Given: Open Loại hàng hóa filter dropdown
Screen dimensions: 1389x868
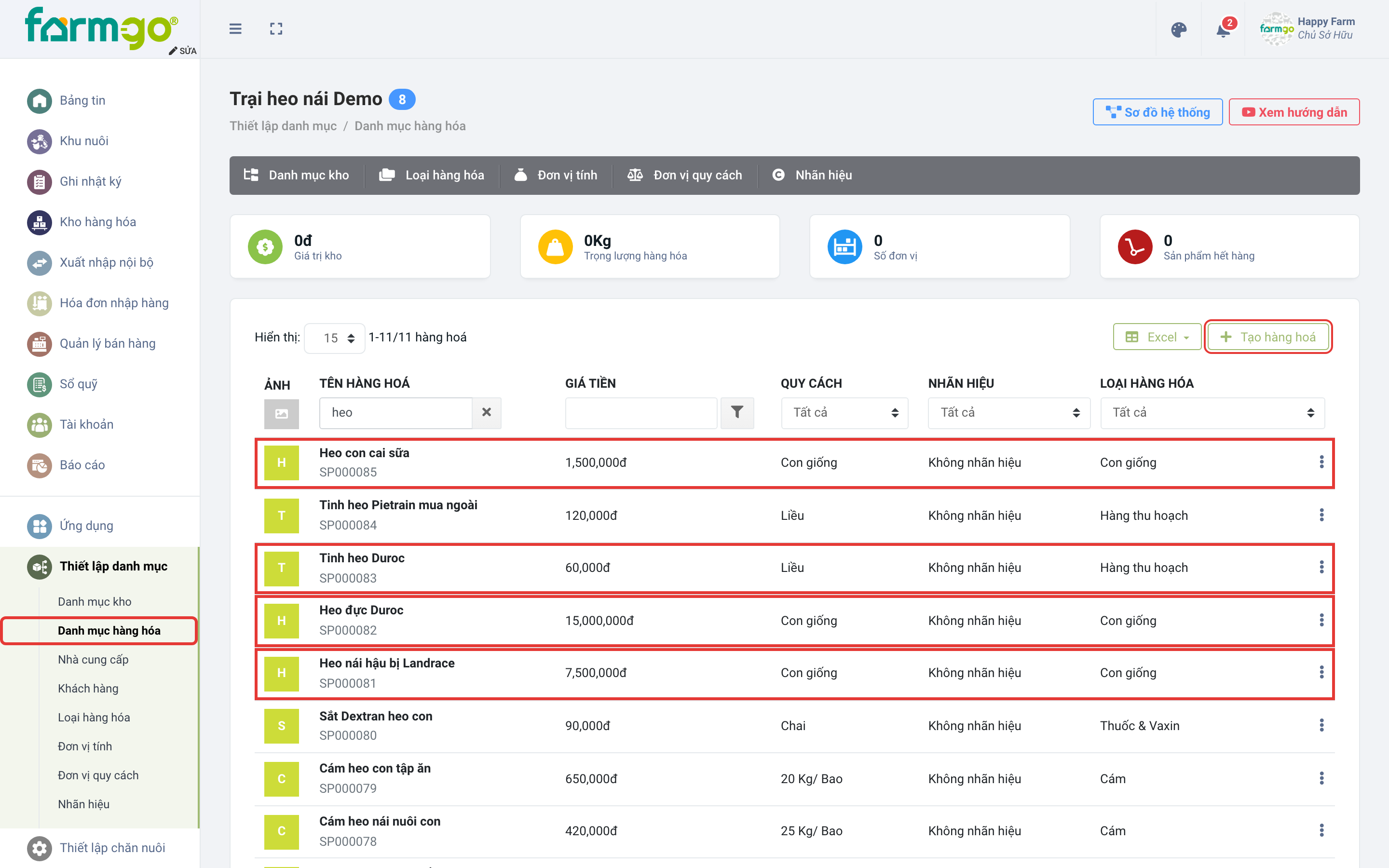Looking at the screenshot, I should coord(1212,412).
